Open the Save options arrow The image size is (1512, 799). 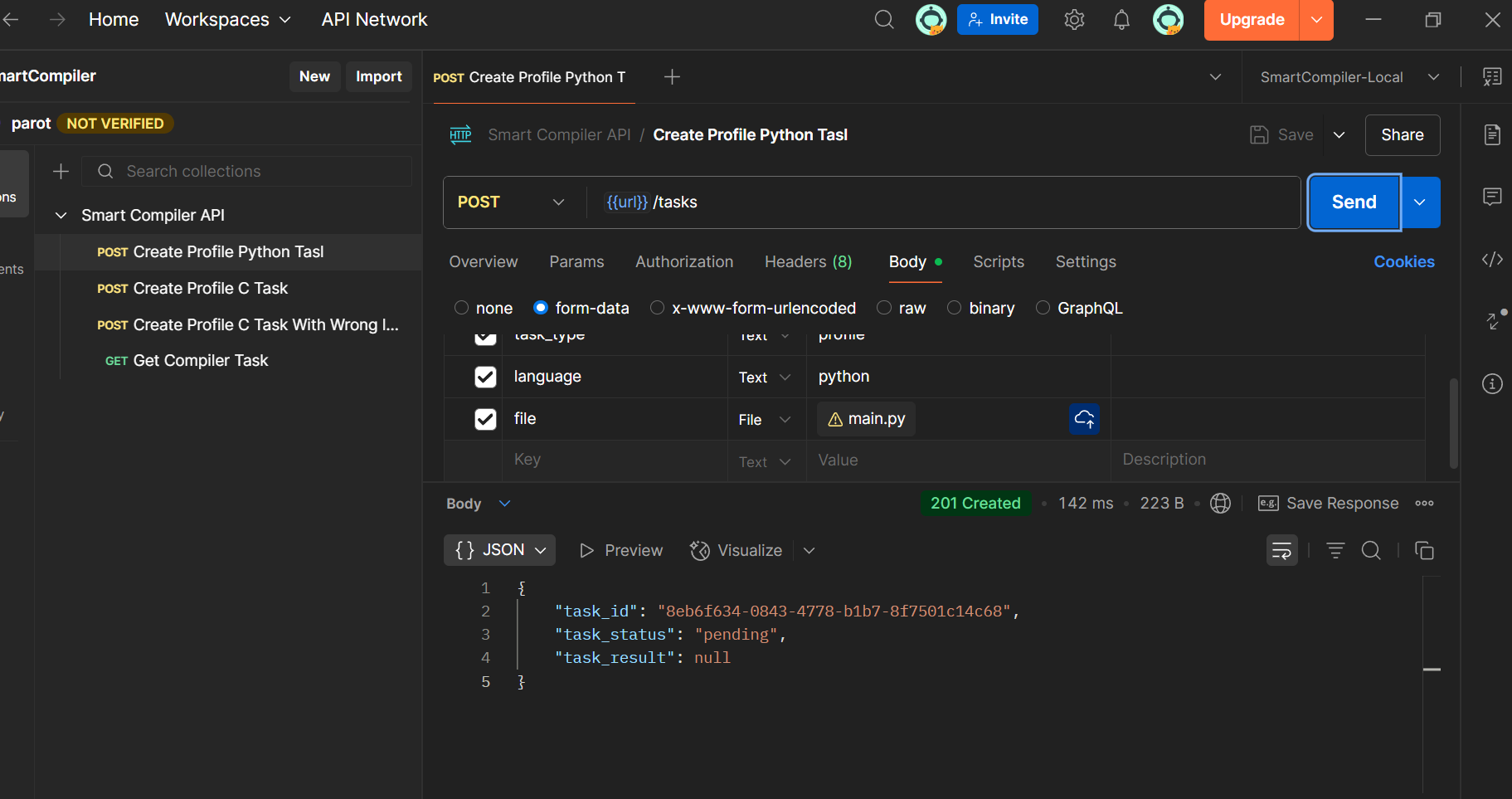[x=1339, y=134]
